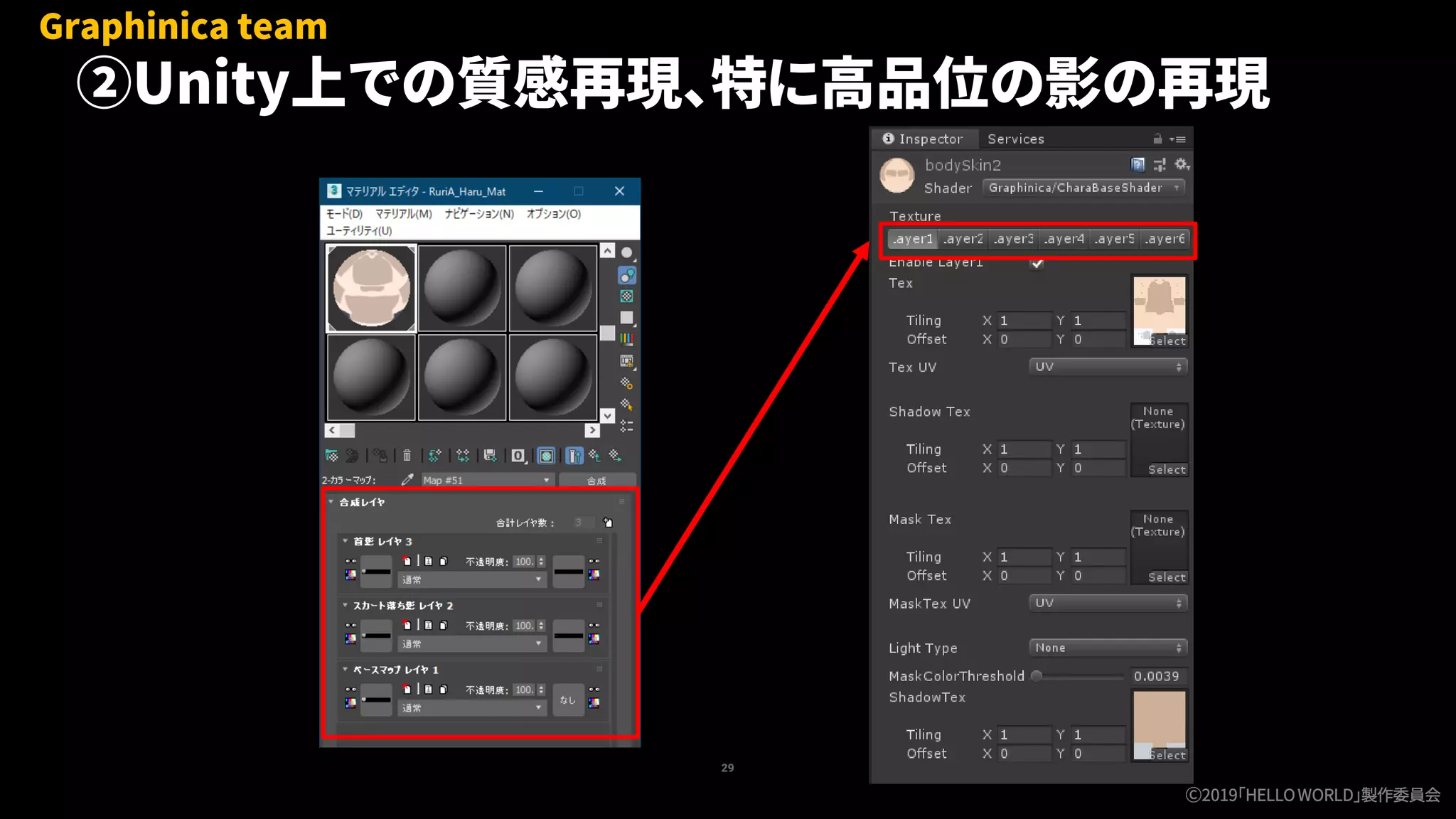Click the 合成 map type button
Image resolution: width=1456 pixels, height=819 pixels.
[596, 481]
